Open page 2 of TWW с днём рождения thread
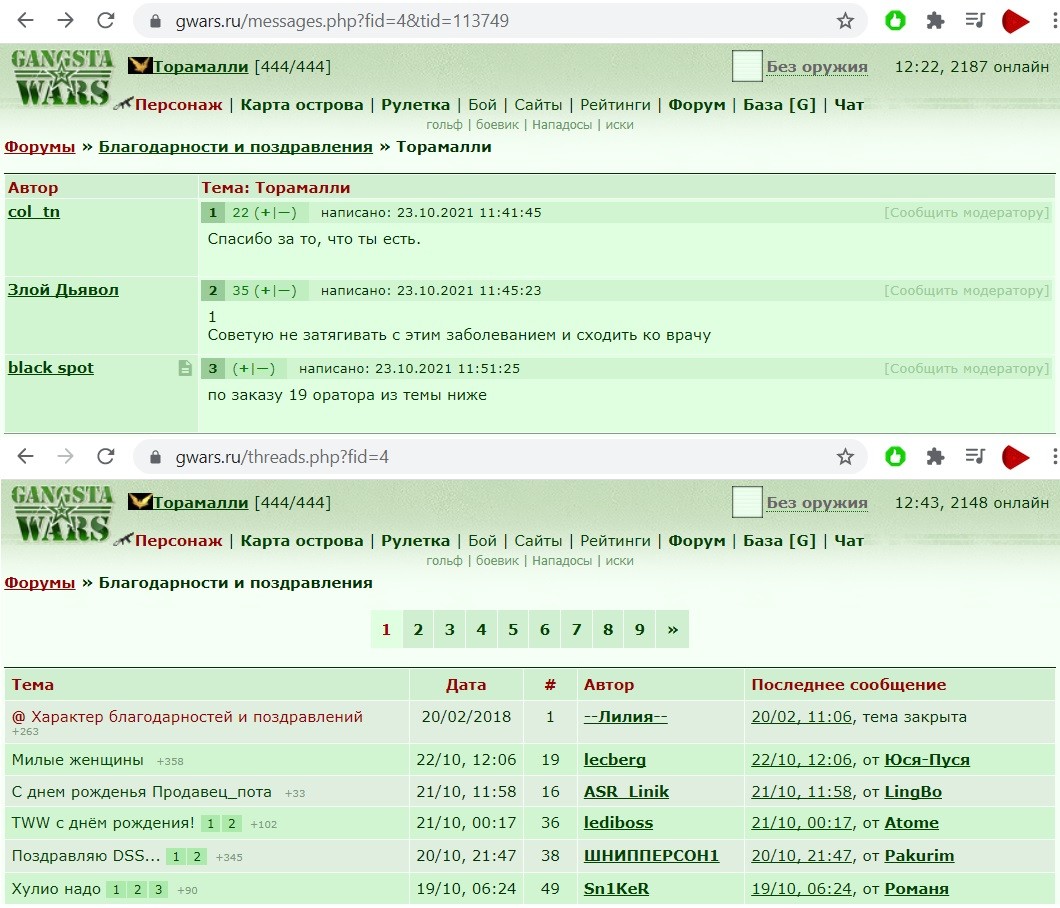 (231, 823)
